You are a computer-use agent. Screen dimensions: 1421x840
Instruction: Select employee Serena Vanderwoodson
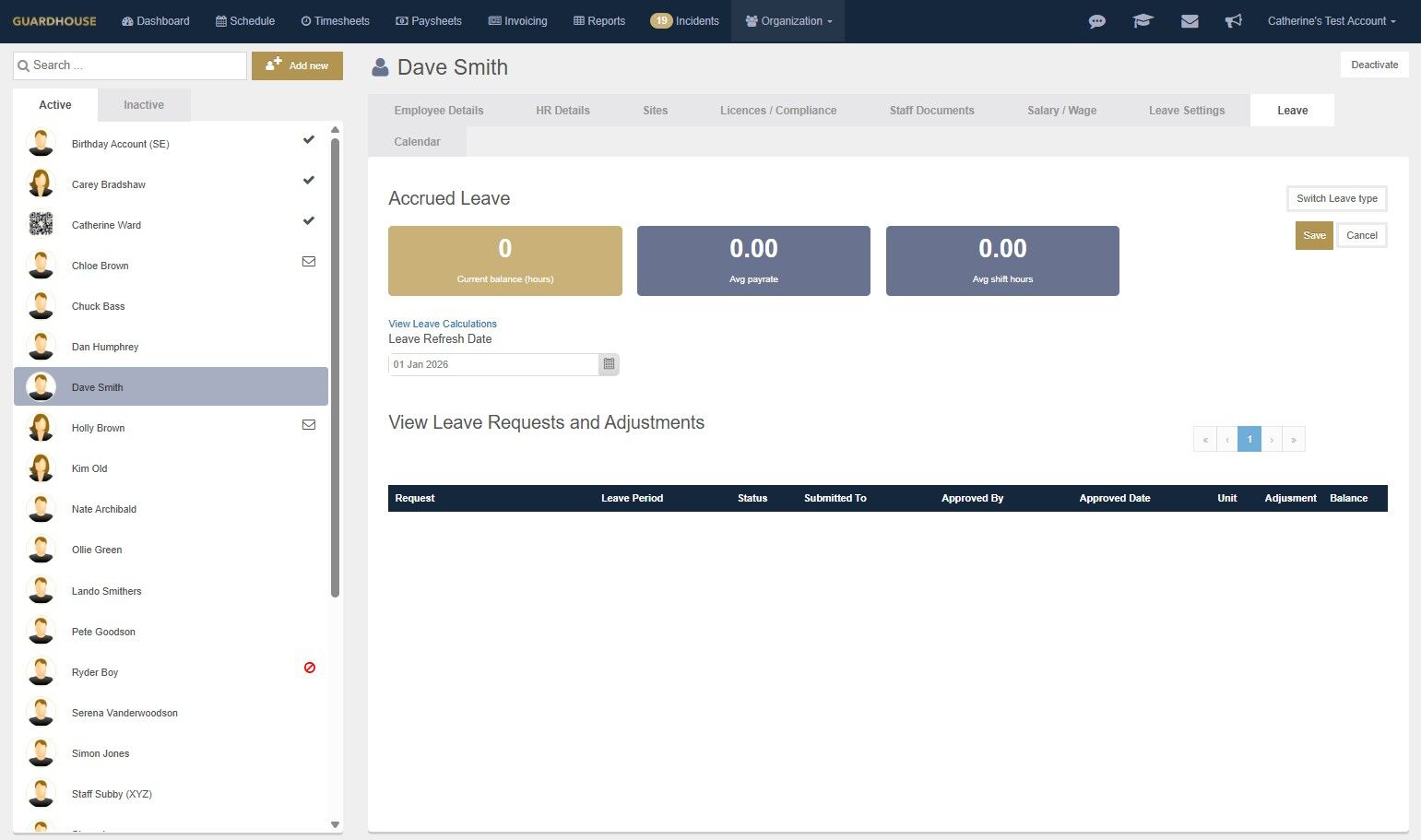point(171,713)
